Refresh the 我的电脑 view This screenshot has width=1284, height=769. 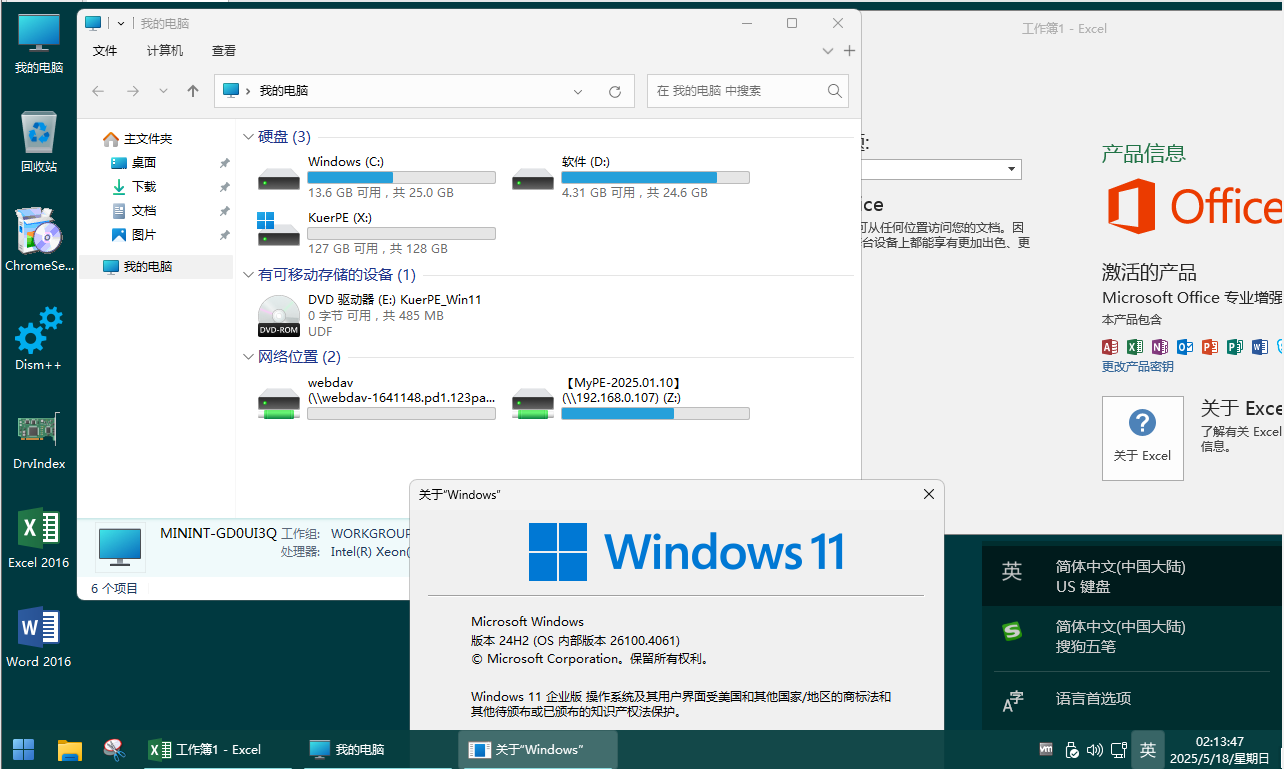[615, 91]
